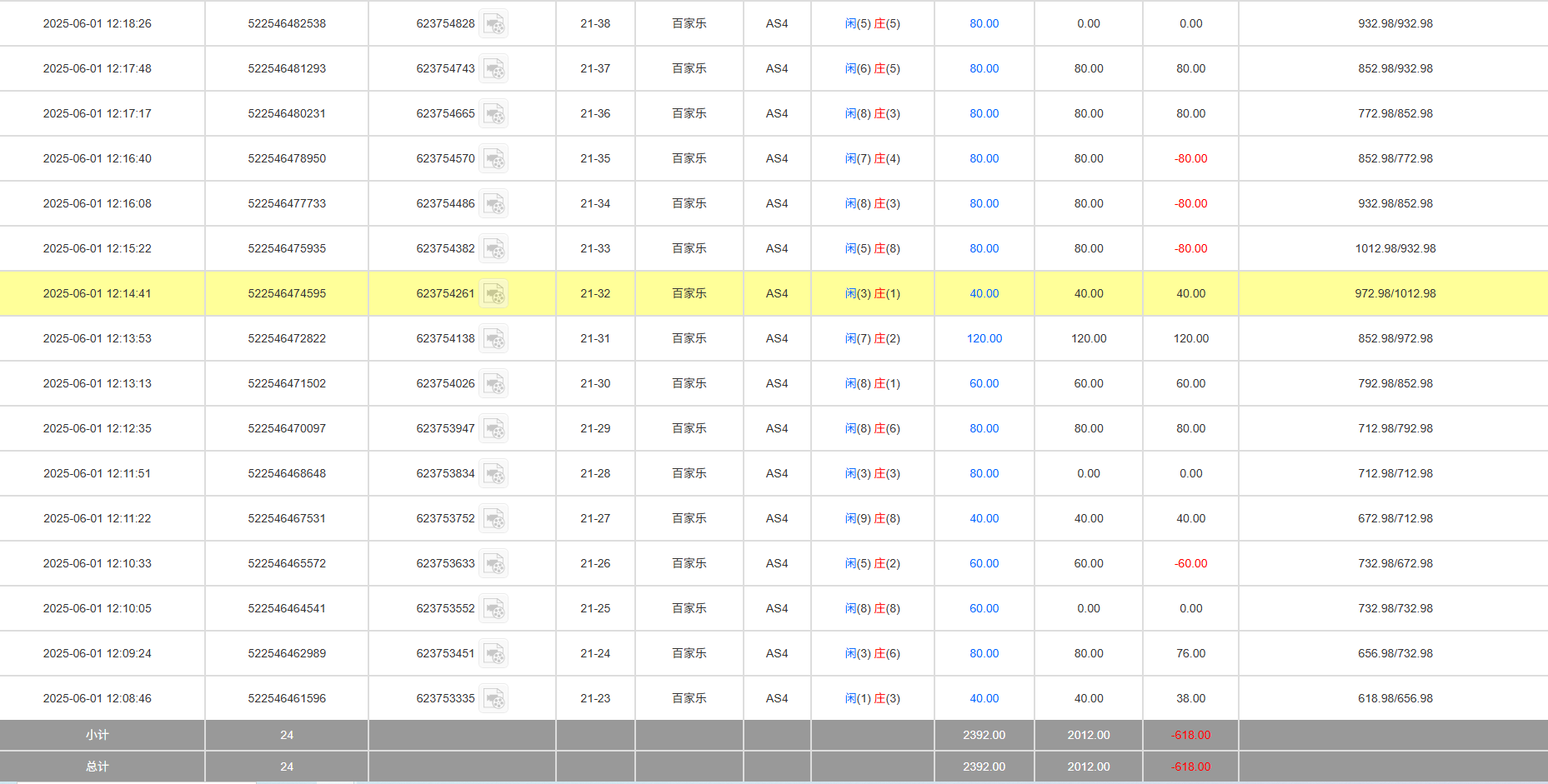Click the video replay icon beside 623754828
1548x784 pixels.
point(494,24)
